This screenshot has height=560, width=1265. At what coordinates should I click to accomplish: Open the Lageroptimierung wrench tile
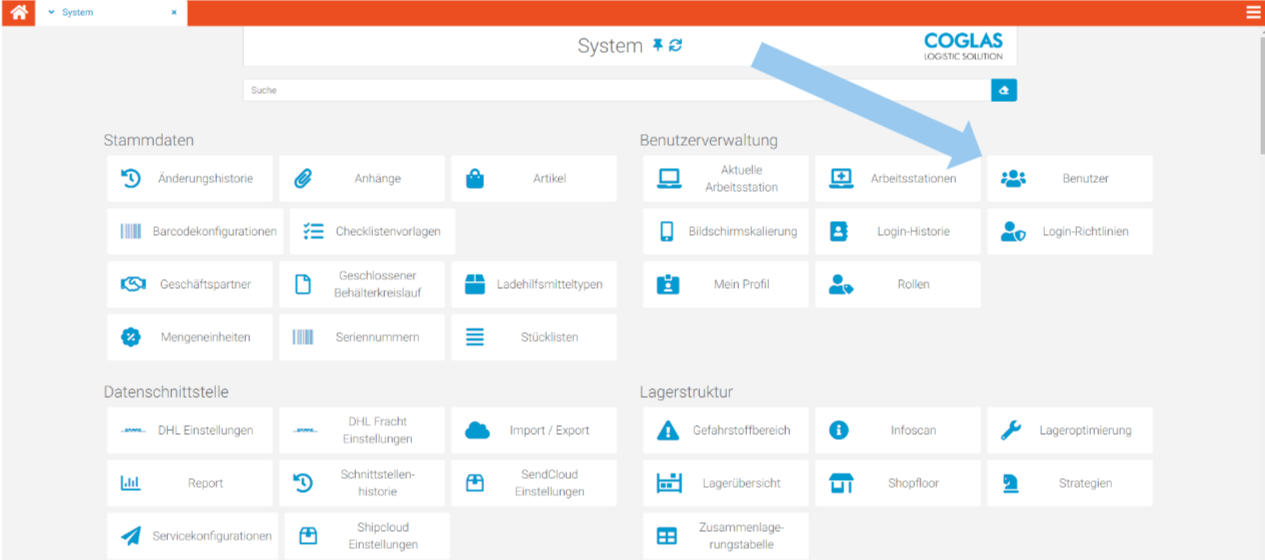tap(1069, 431)
